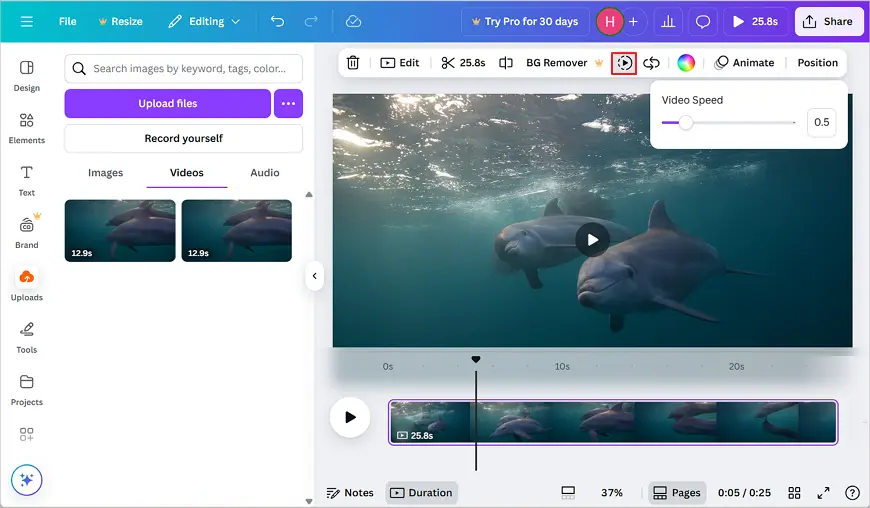This screenshot has height=508, width=870.
Task: Toggle the Pages view button
Action: pos(677,492)
